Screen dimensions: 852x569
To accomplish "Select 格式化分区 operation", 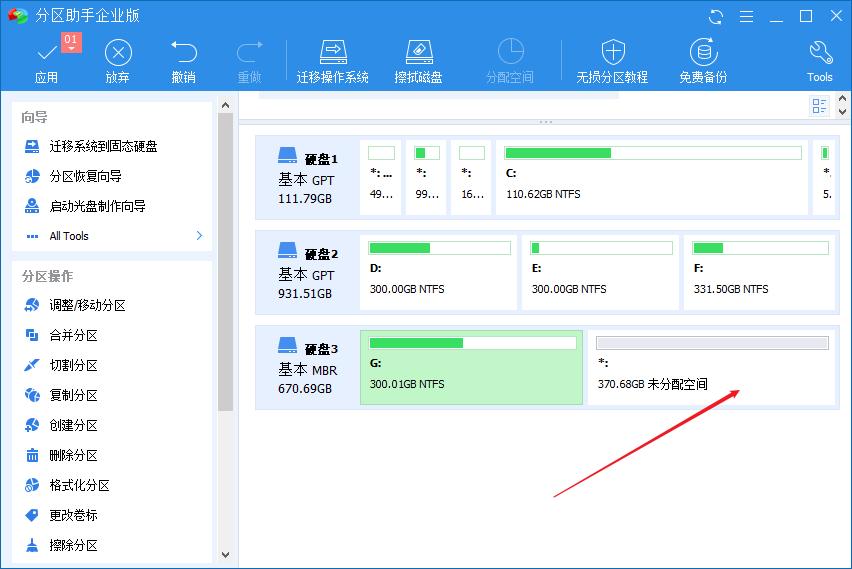I will pyautogui.click(x=67, y=485).
